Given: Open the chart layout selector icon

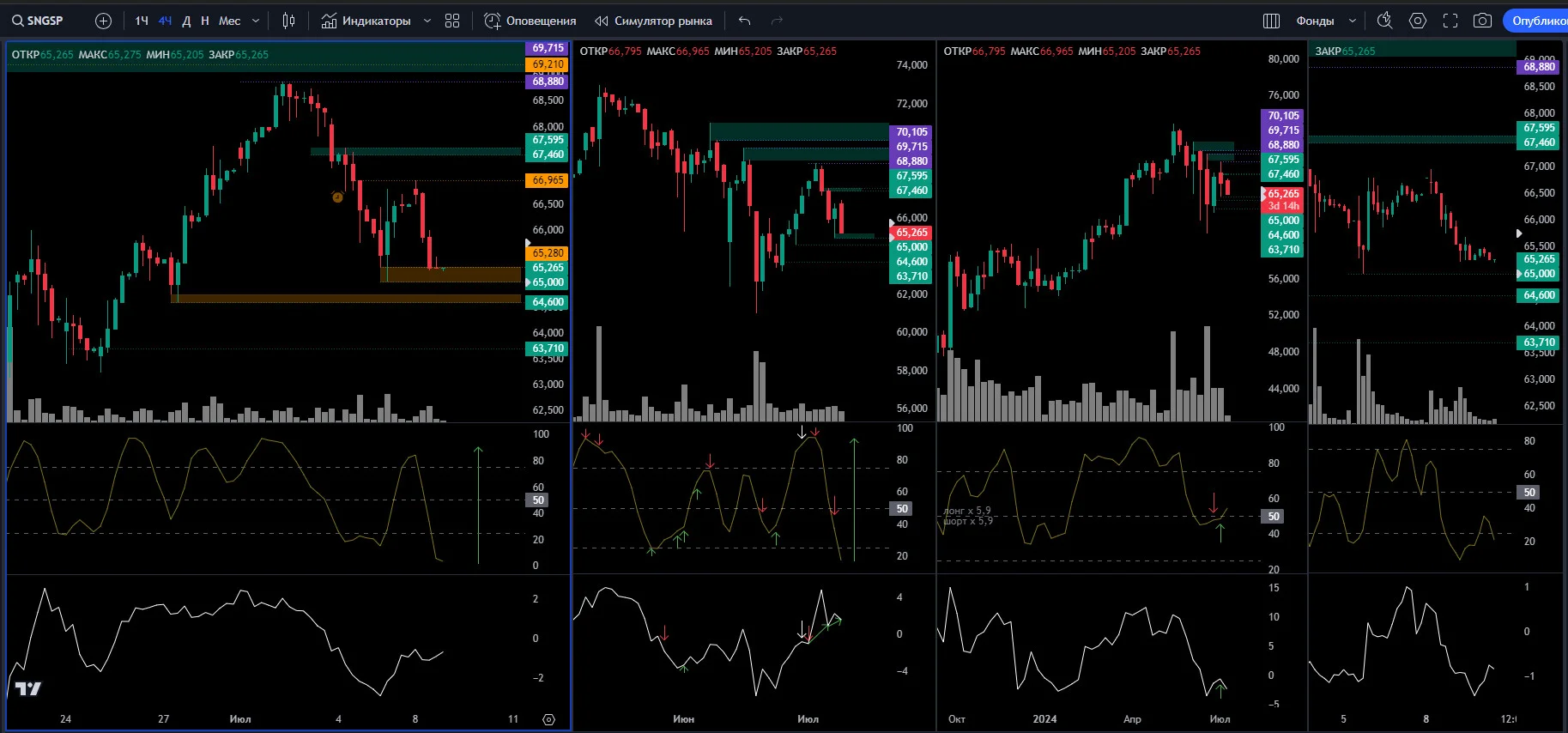Looking at the screenshot, I should [1272, 21].
